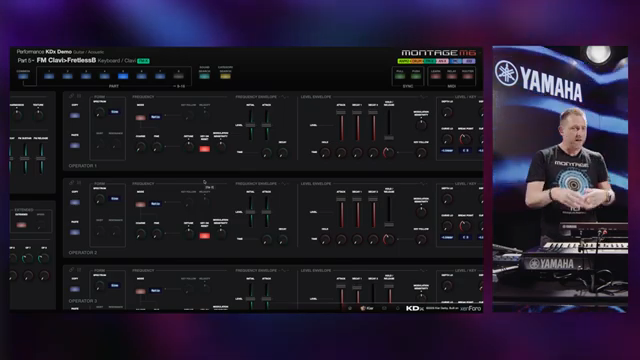Toggle the Extended button in the Extended panel

(21, 225)
